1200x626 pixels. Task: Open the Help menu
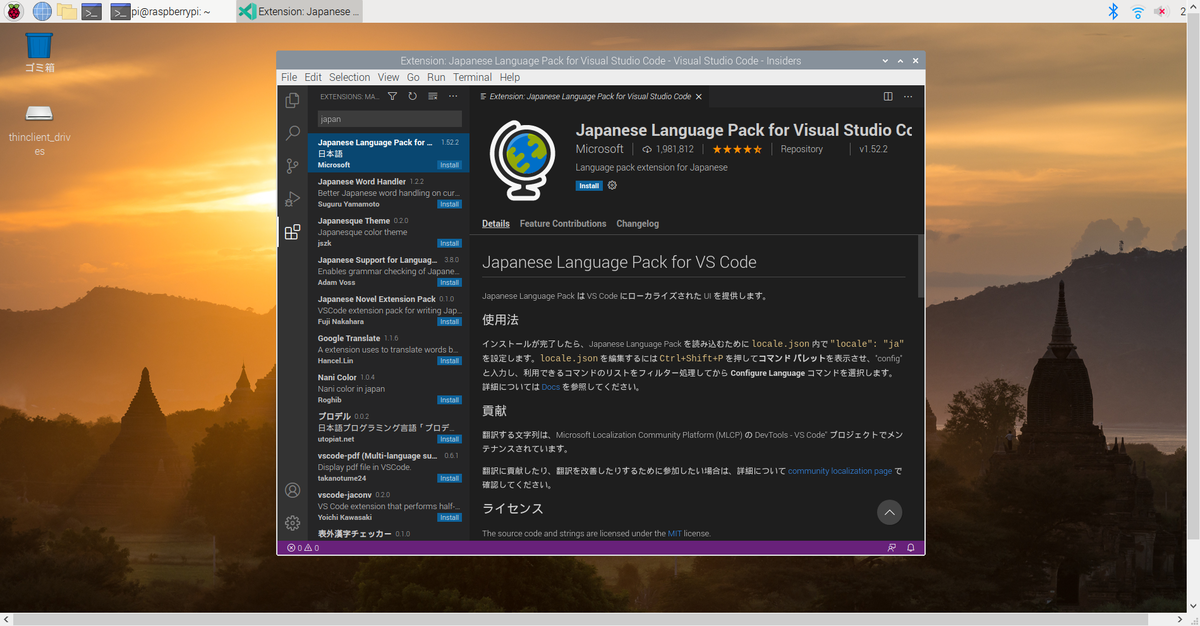[x=509, y=77]
